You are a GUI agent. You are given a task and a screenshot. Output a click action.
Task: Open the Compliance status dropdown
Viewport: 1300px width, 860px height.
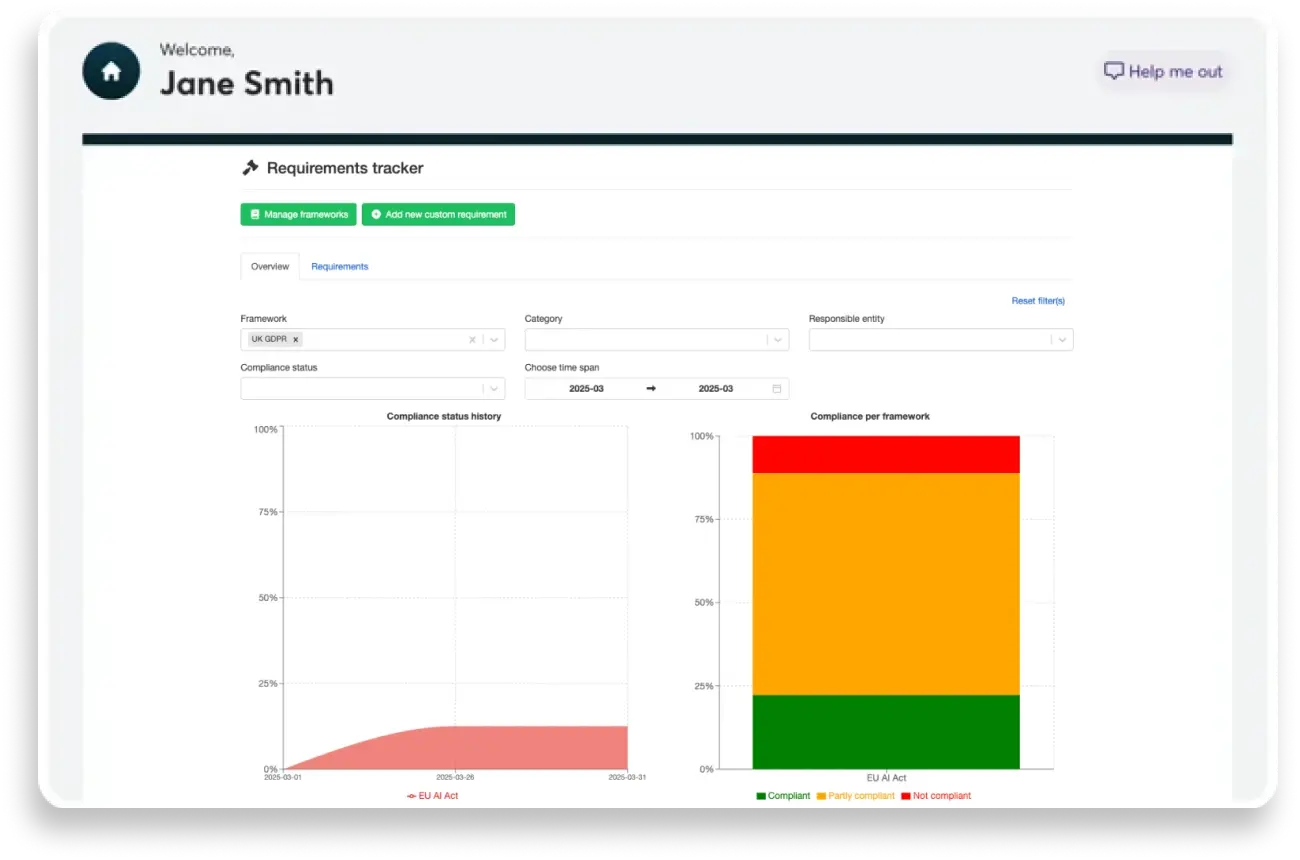click(373, 388)
